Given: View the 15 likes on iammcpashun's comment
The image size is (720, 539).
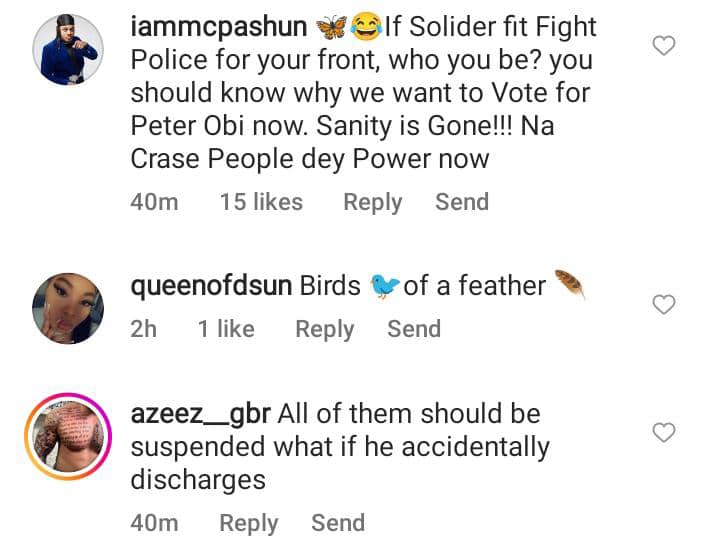Looking at the screenshot, I should [x=261, y=202].
